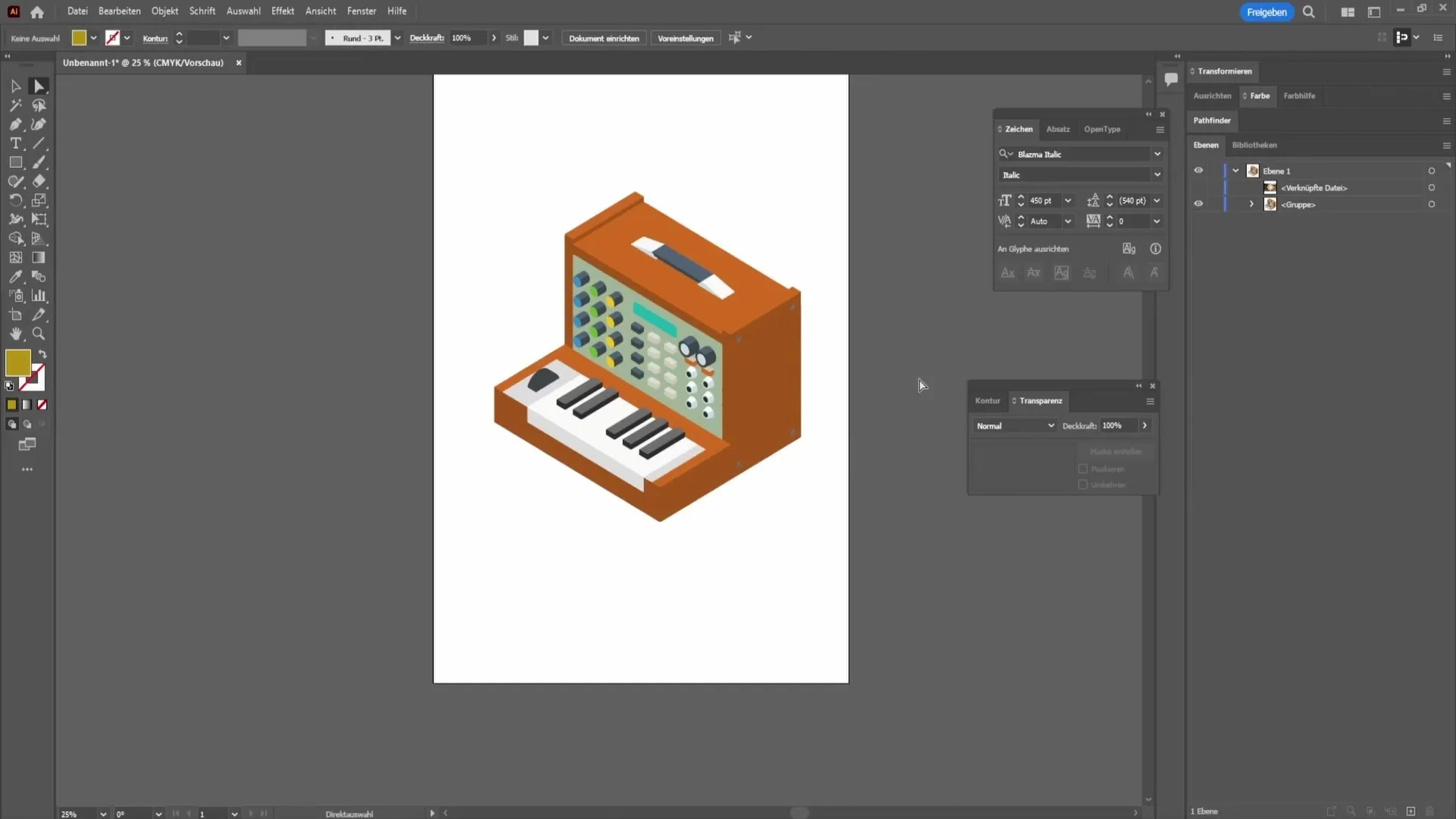Screen dimensions: 1456x819
Task: Click target circle of Gruppe
Action: coord(1431,205)
